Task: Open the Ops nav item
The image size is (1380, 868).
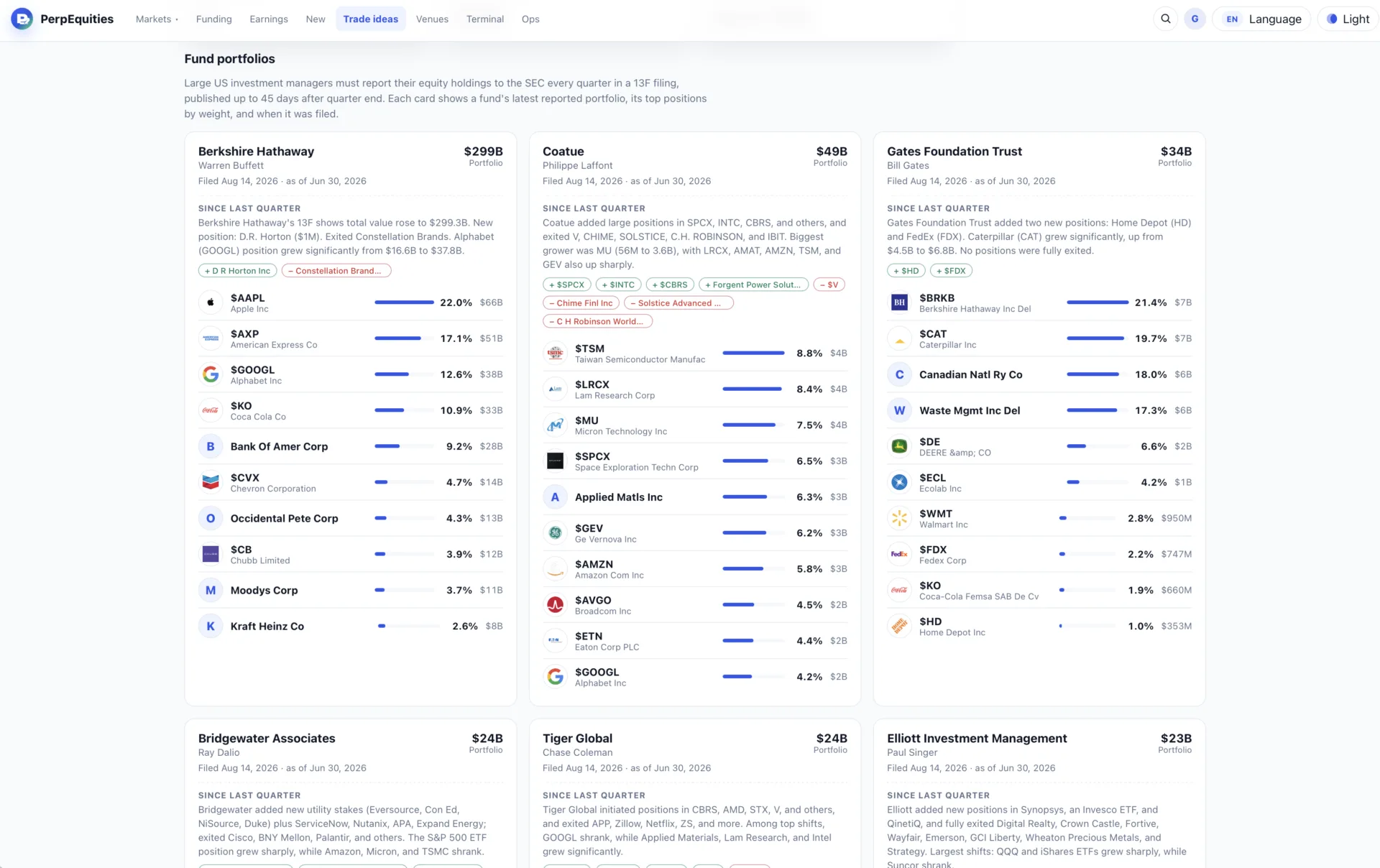Action: point(530,19)
